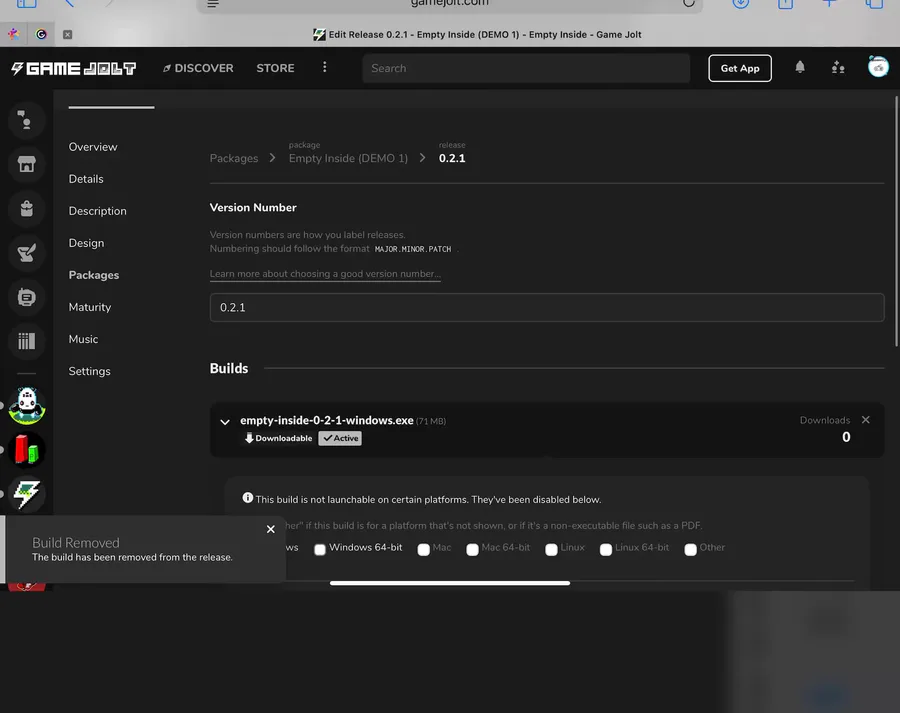Open the grid playlists sidebar icon
This screenshot has height=713, width=900.
tap(26, 341)
